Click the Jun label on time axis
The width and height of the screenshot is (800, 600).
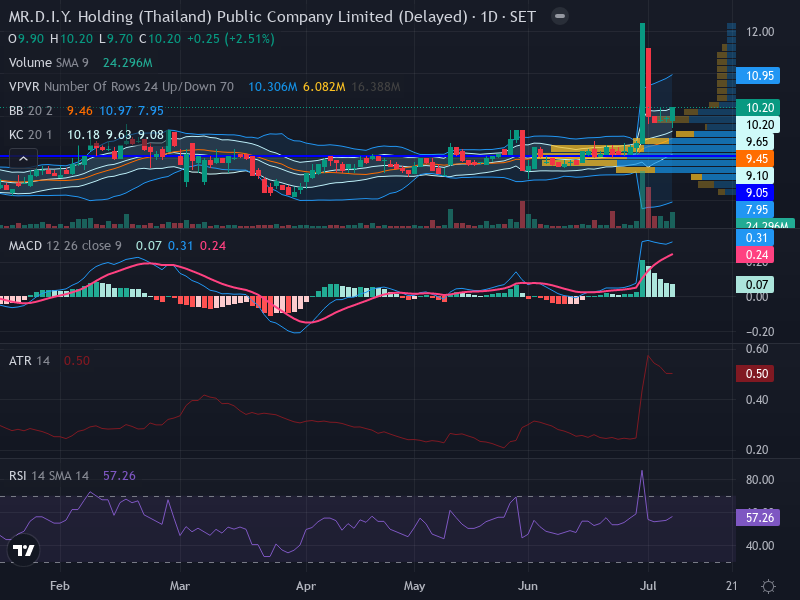528,586
